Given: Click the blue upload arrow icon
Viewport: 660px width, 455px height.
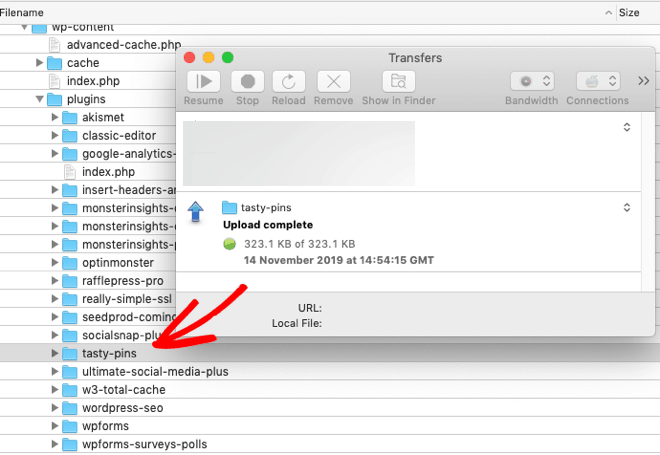Looking at the screenshot, I should pos(196,211).
